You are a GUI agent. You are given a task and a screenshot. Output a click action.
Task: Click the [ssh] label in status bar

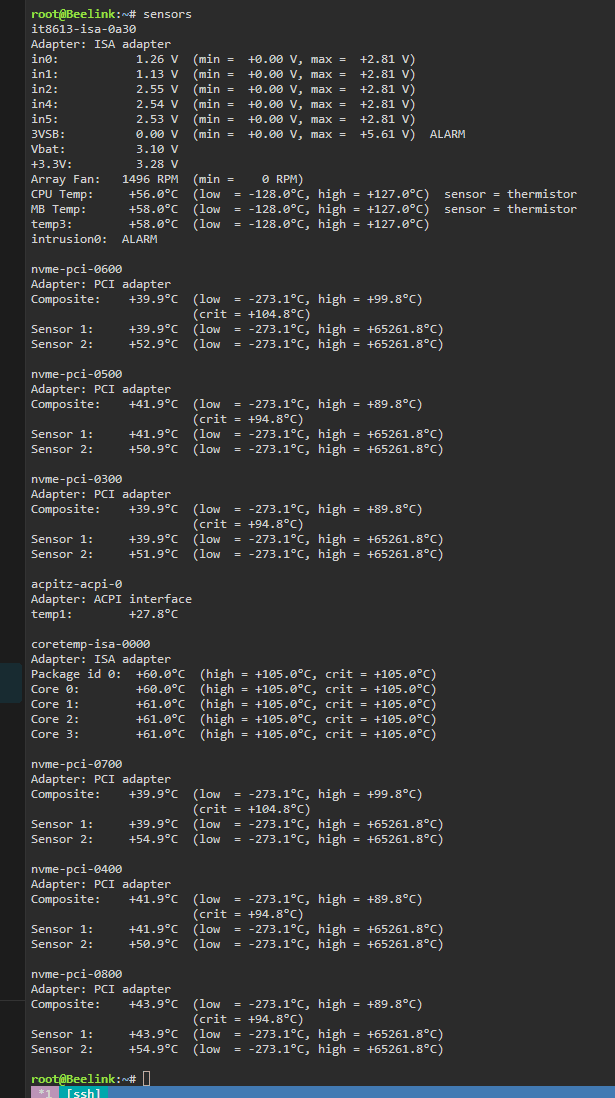[x=84, y=1092]
